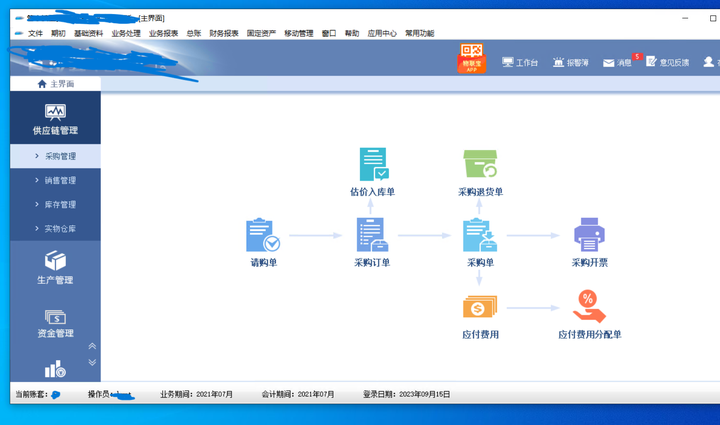Open the 报警簿 alarm log

571,62
